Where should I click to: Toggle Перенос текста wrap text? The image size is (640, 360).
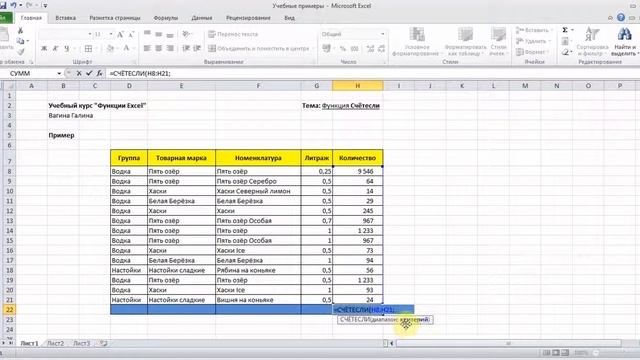pos(233,34)
